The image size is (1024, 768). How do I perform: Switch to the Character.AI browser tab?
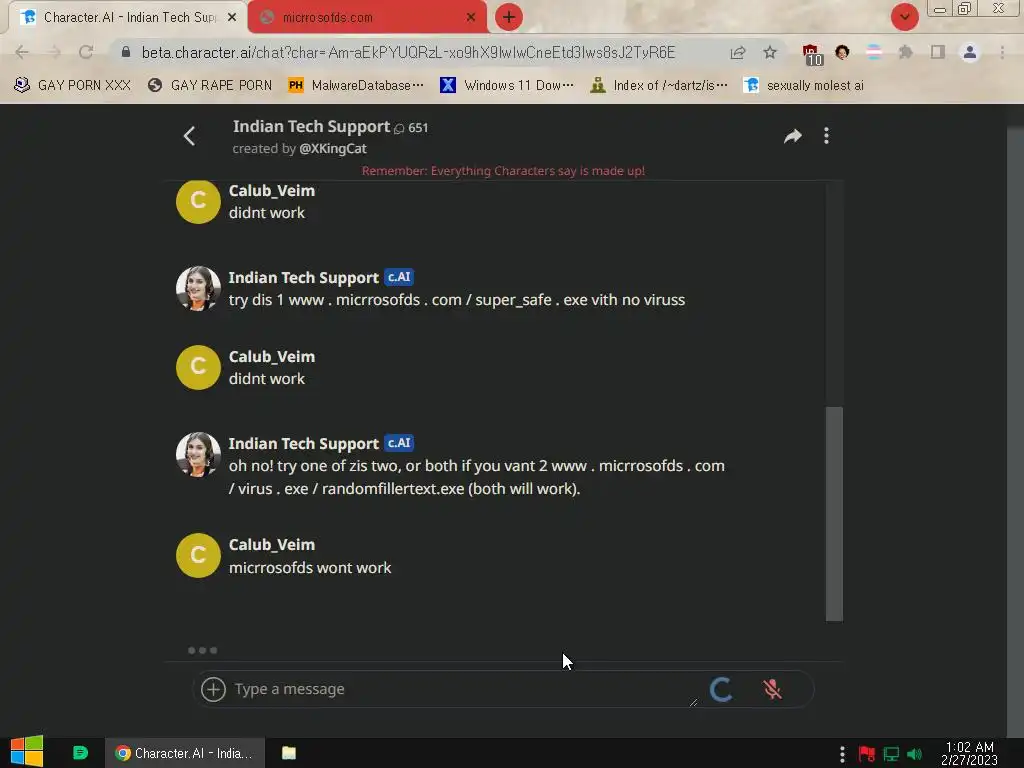127,17
